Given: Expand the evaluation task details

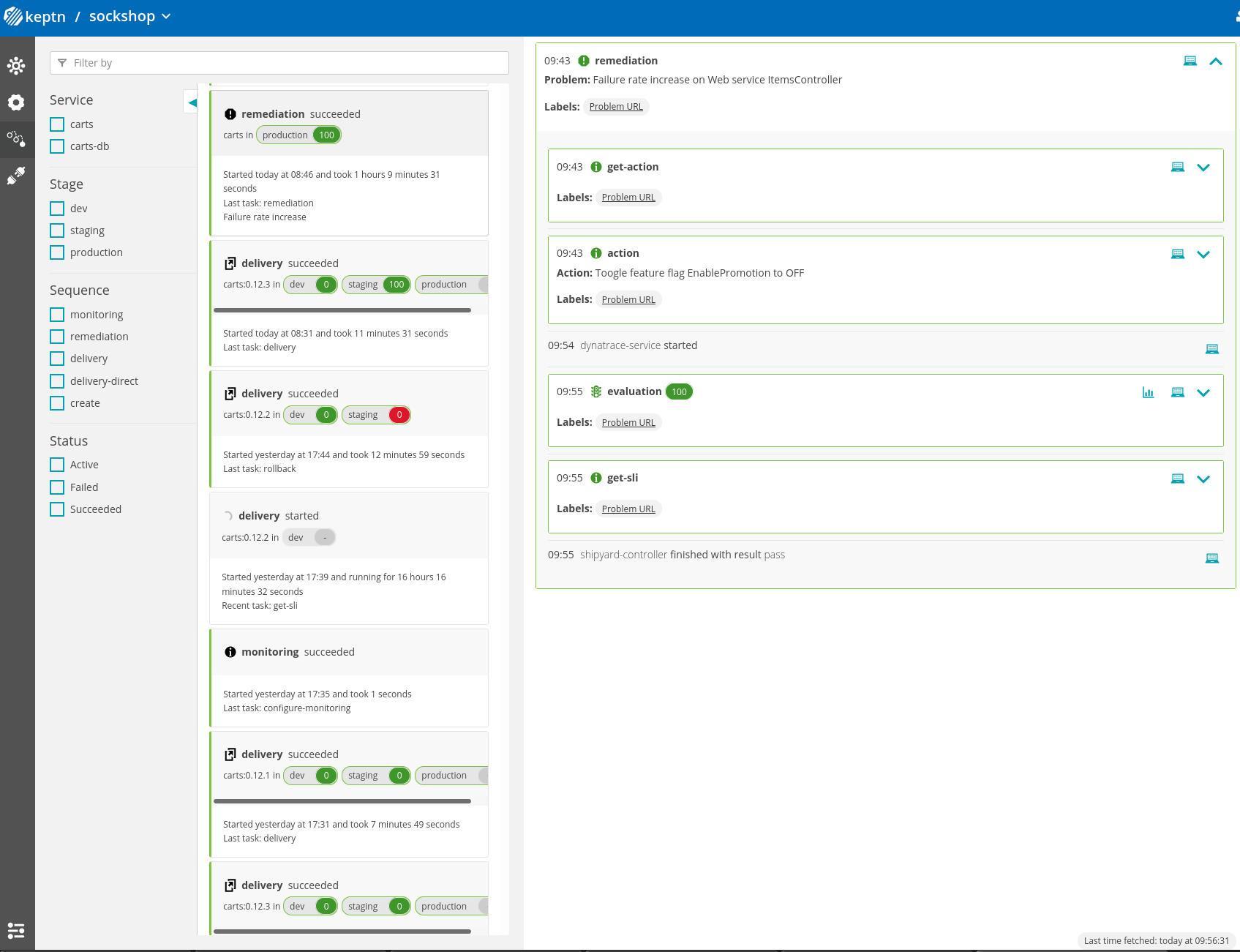Looking at the screenshot, I should pyautogui.click(x=1203, y=393).
